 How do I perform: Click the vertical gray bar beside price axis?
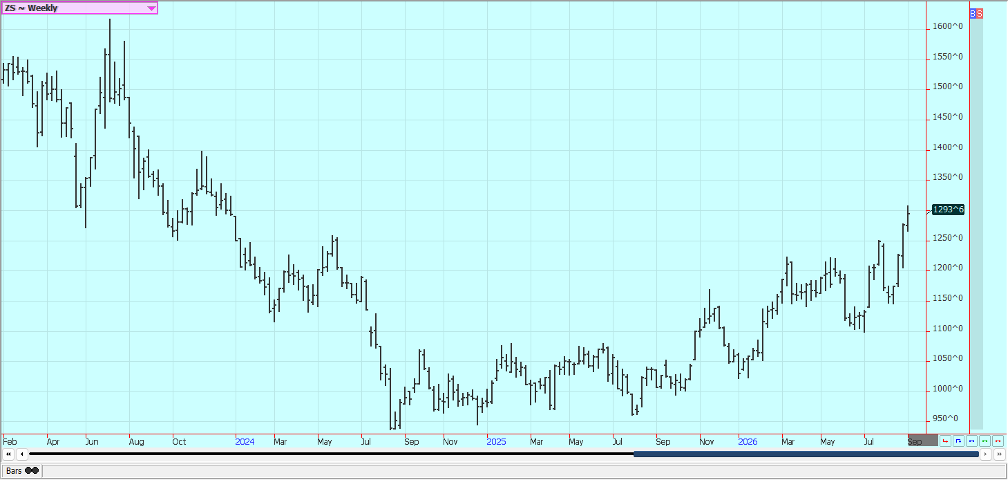[976, 224]
